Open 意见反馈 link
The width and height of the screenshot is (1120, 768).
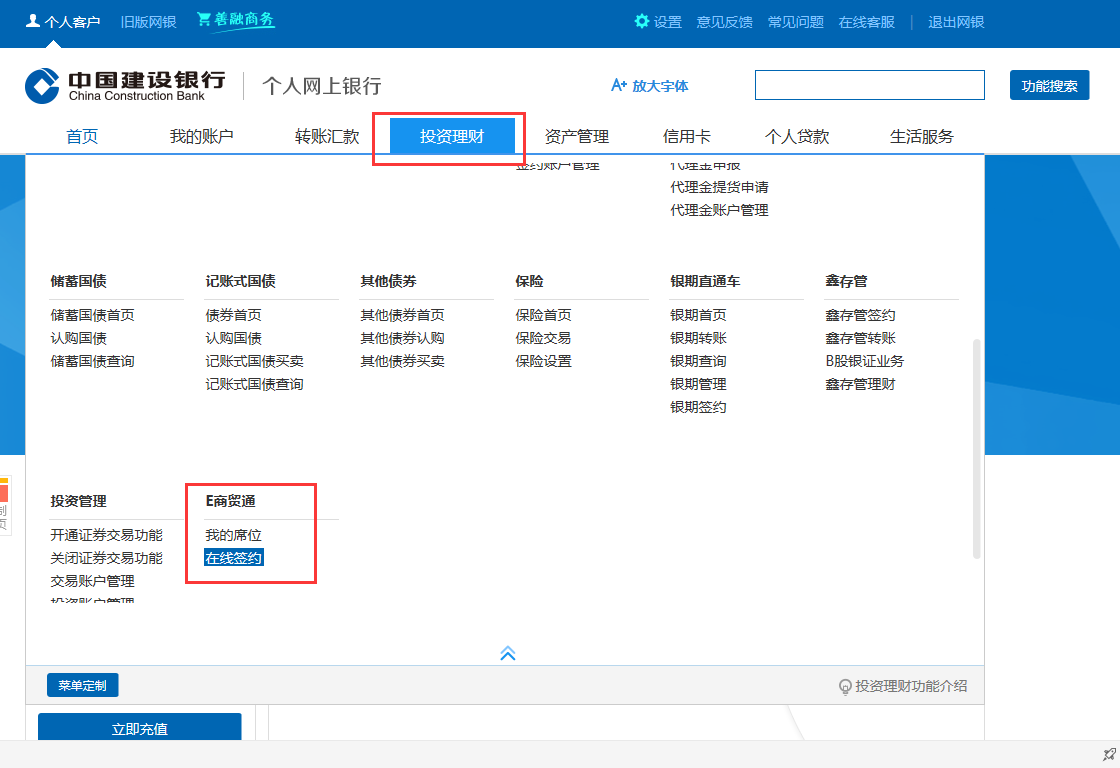pos(724,22)
